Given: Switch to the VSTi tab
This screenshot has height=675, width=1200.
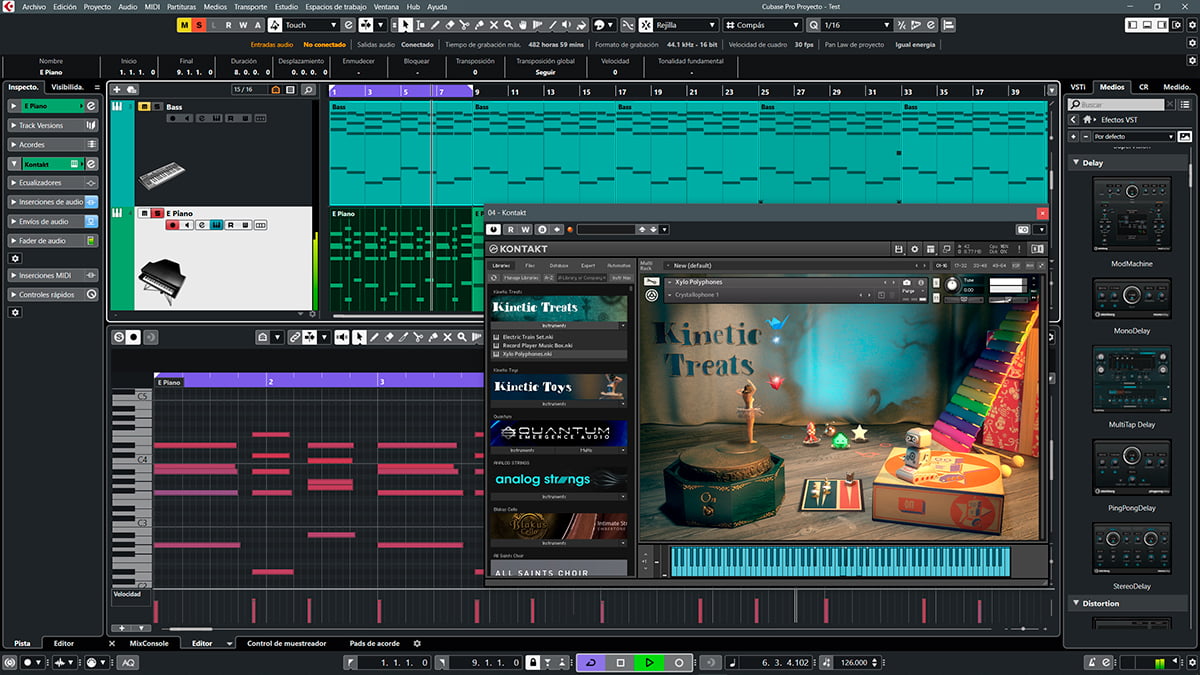Looking at the screenshot, I should click(1078, 87).
